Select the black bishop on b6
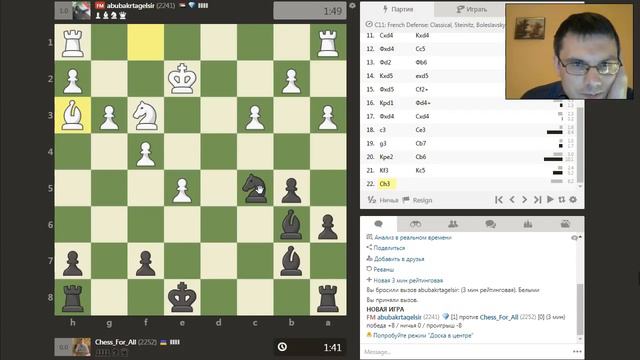The height and width of the screenshot is (360, 640). click(291, 224)
